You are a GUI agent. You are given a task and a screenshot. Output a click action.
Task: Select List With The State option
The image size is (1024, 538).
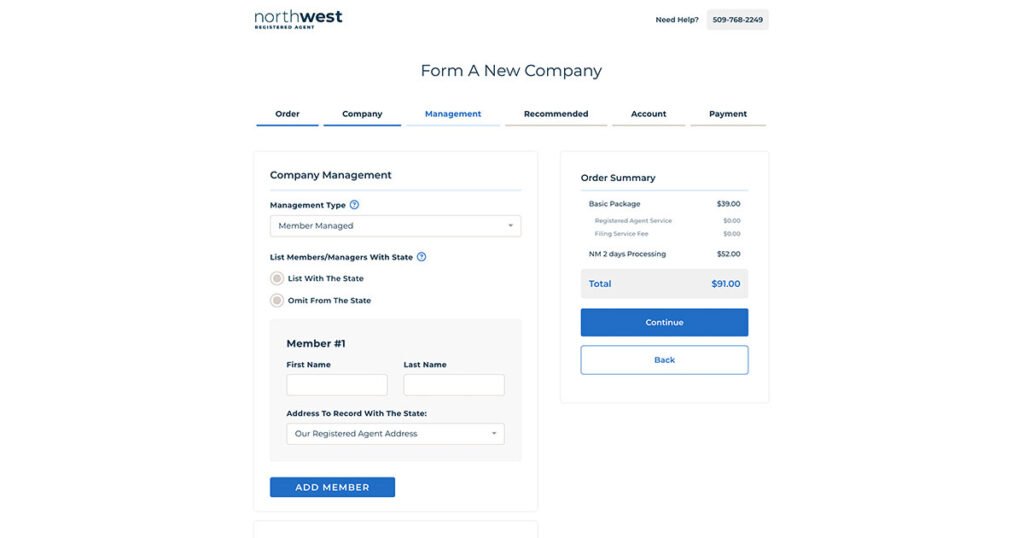tap(277, 279)
